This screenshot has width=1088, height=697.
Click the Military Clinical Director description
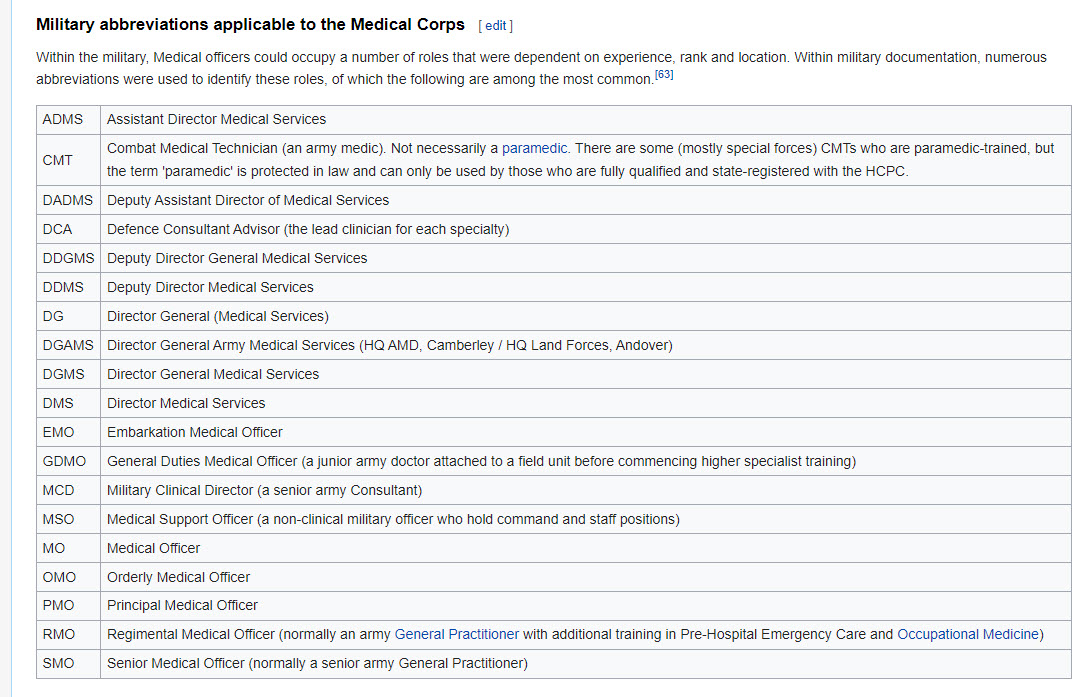point(264,490)
